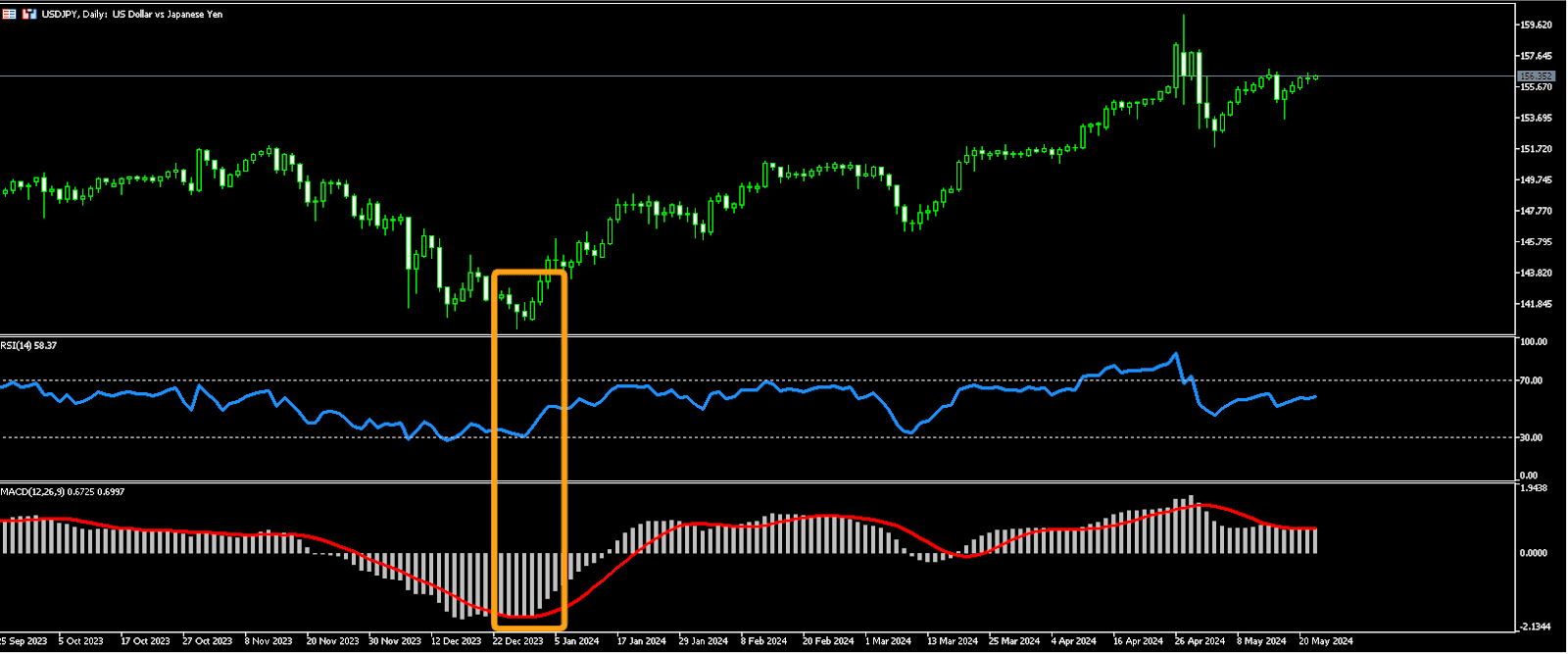Click the 8 Feb 2024 date label

tap(764, 641)
